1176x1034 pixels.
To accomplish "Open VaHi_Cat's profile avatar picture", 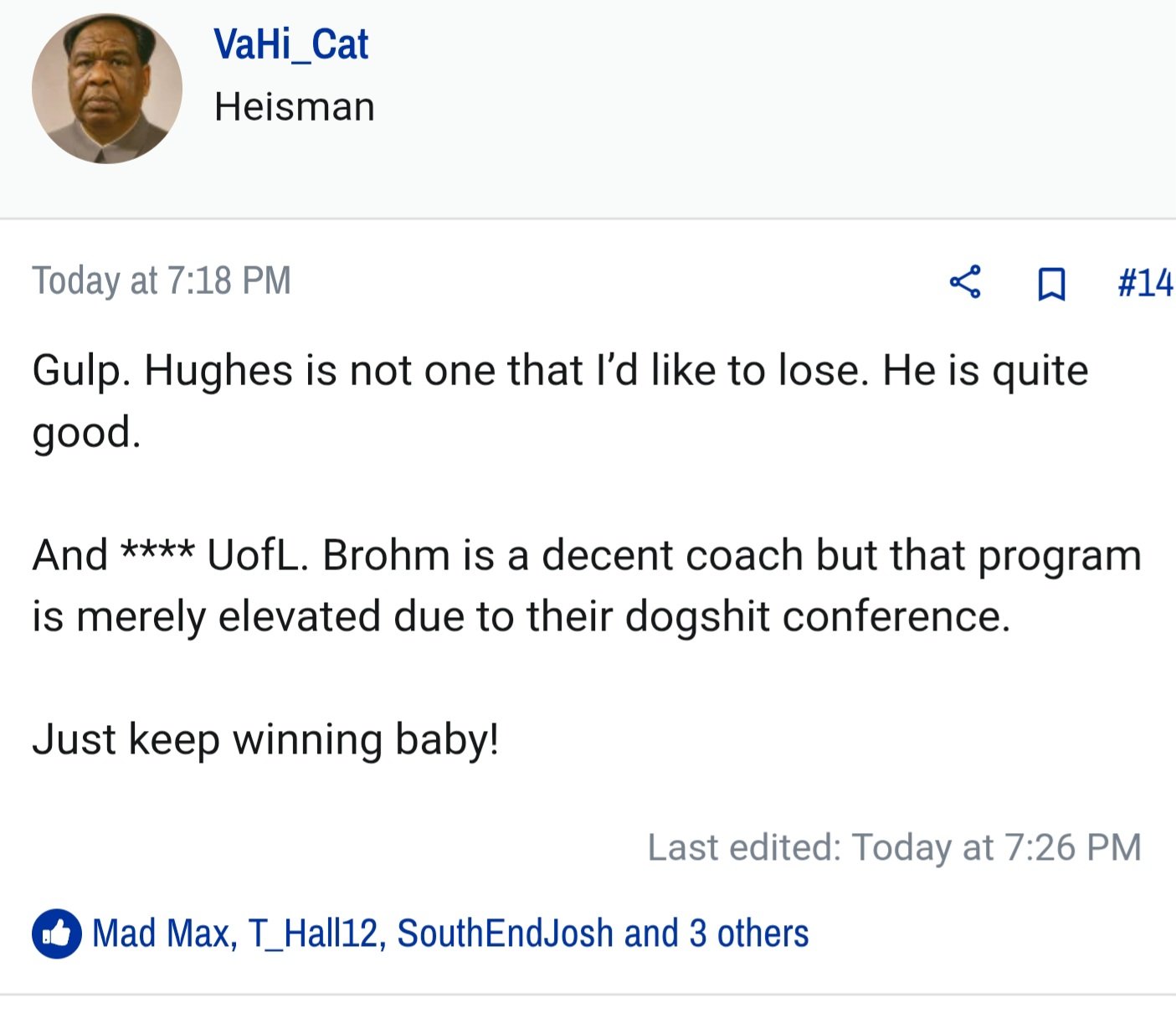I will click(107, 88).
